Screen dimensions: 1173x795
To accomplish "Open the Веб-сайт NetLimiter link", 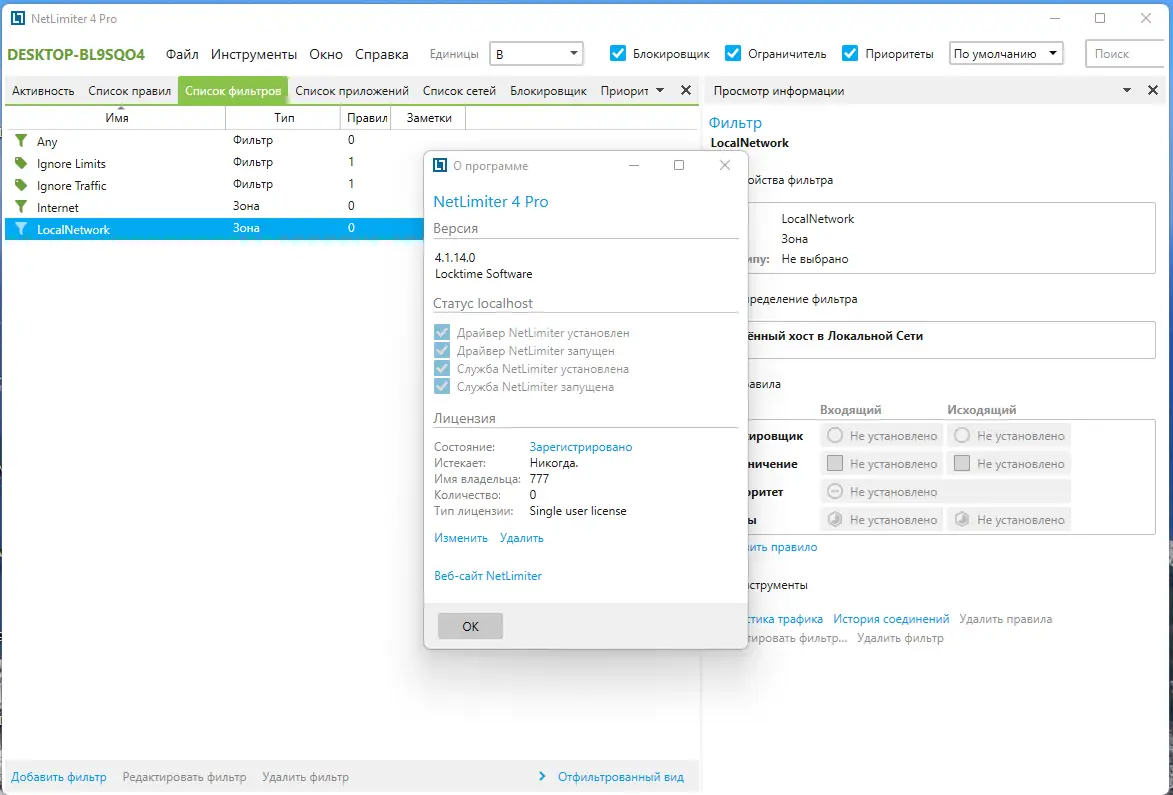I will coord(488,575).
